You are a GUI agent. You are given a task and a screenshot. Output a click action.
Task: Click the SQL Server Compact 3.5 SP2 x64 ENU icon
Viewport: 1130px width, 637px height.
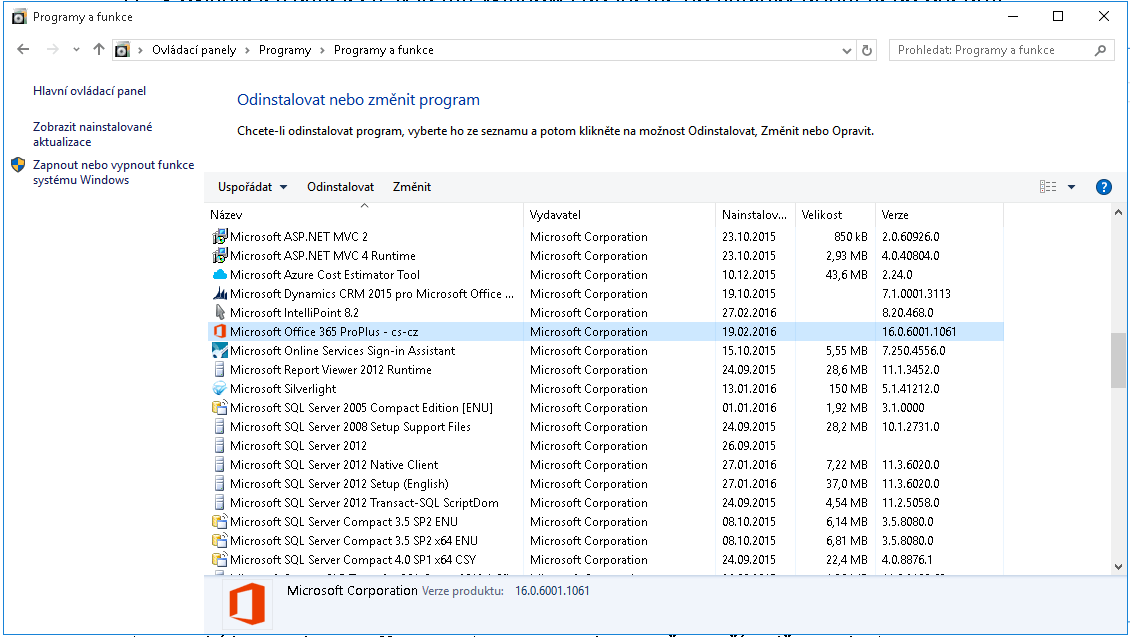[x=220, y=541]
